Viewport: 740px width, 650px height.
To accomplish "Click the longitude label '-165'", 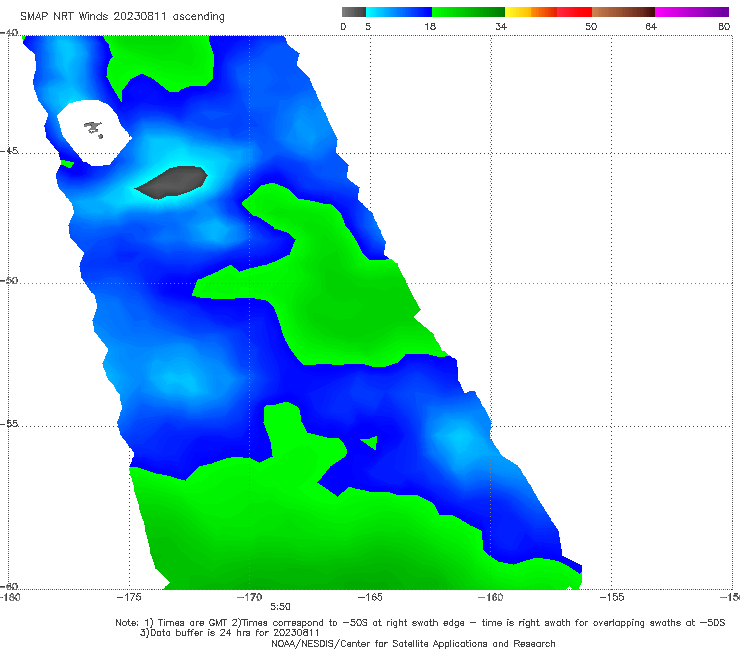I will pyautogui.click(x=370, y=597).
